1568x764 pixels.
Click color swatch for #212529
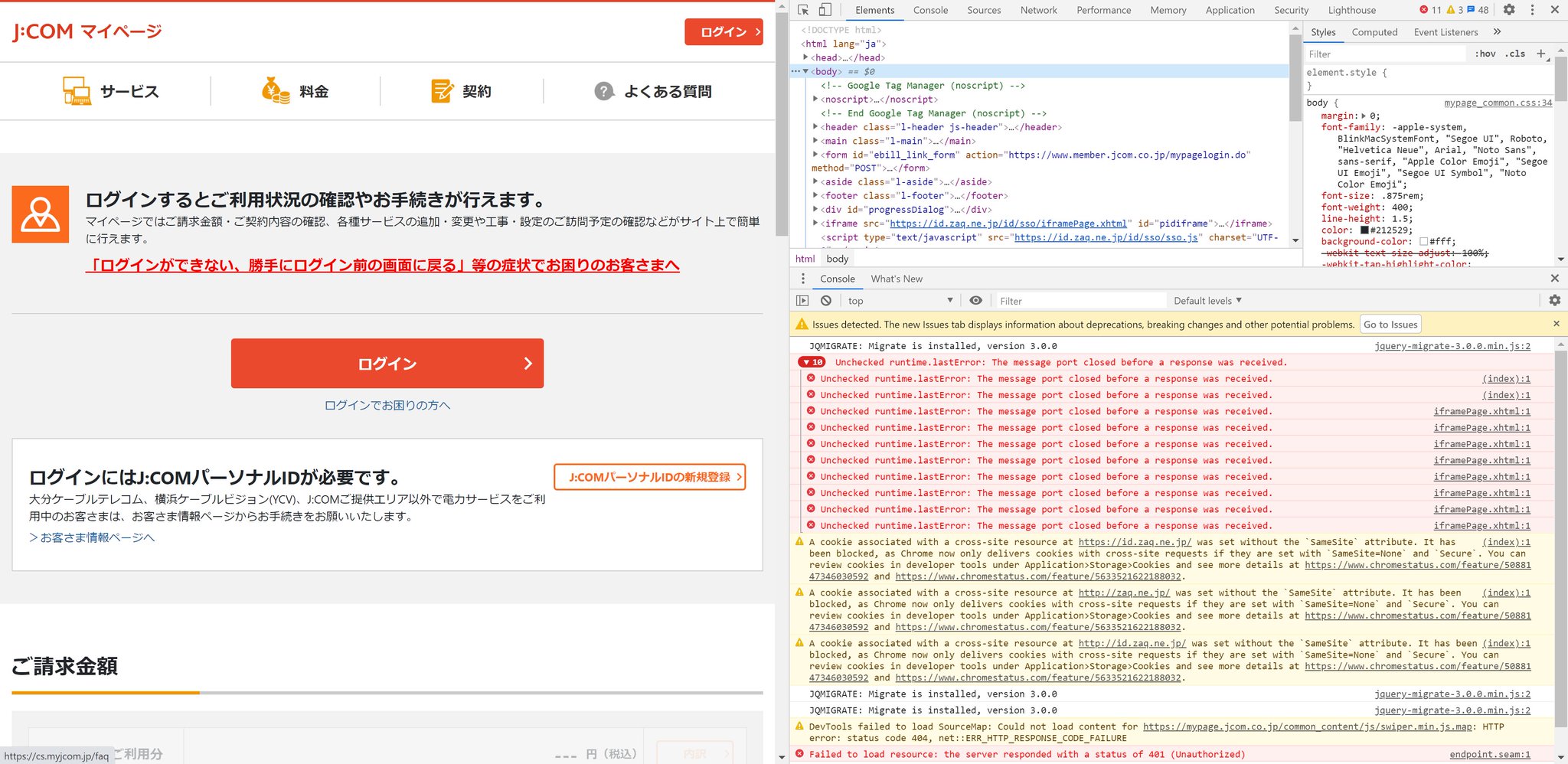pyautogui.click(x=1364, y=230)
